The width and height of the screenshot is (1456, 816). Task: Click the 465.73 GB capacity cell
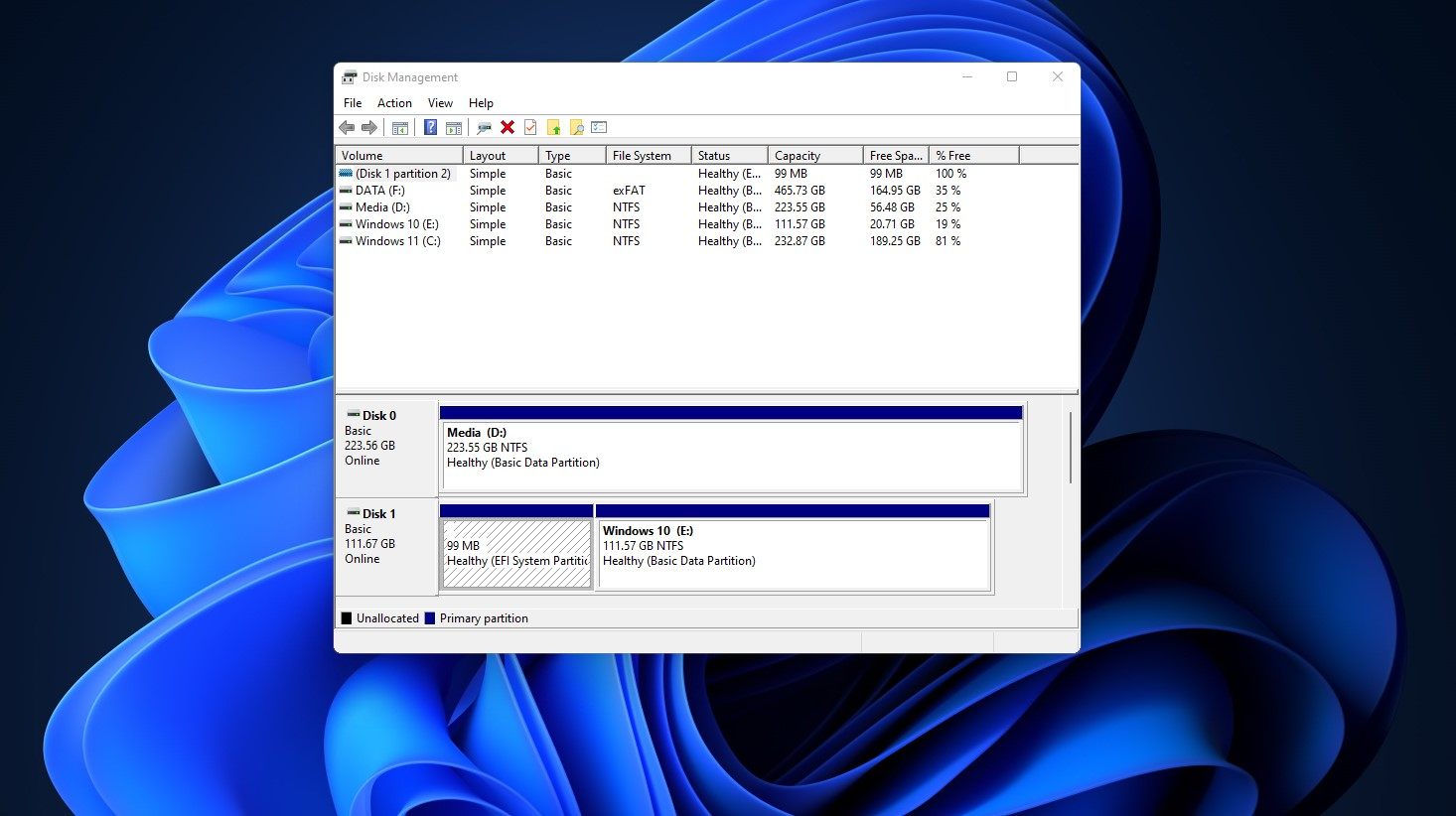[x=800, y=190]
